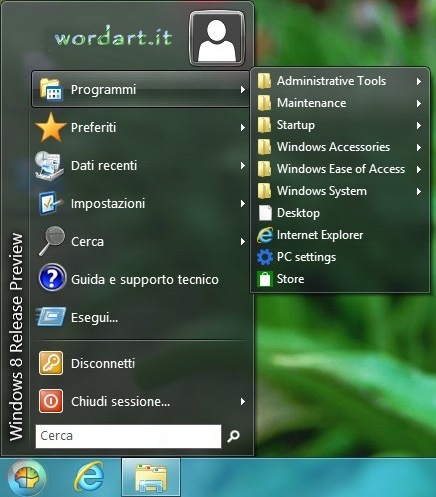
Task: Click the Preferiti star icon
Action: [51, 127]
